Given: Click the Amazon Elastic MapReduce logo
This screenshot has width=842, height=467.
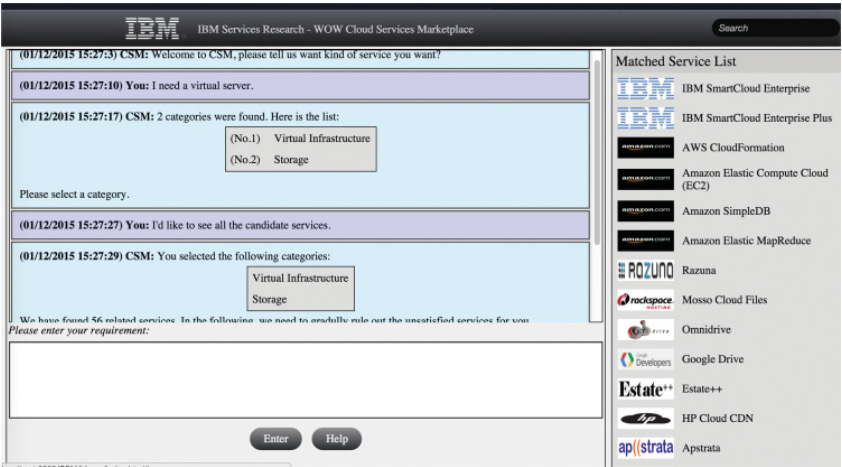Looking at the screenshot, I should click(x=645, y=240).
